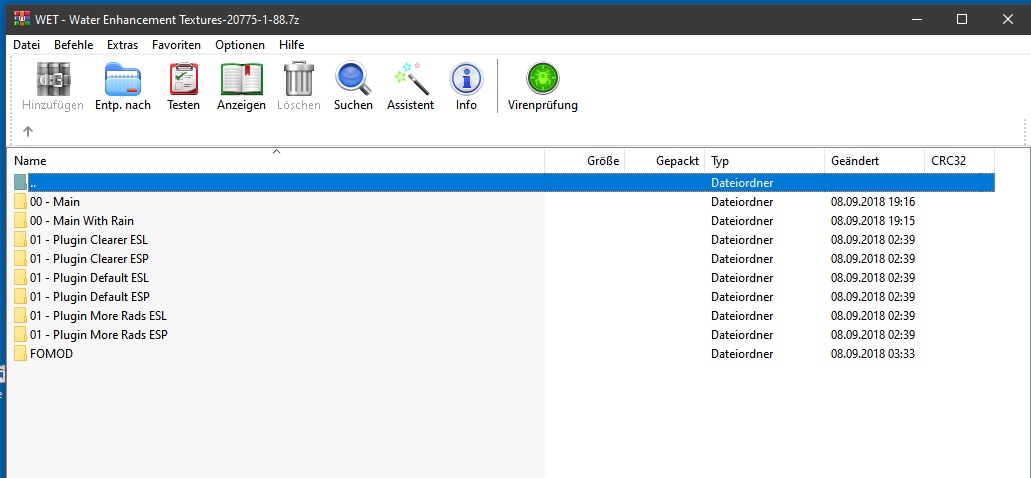Launch the Suchen search tool
1031x478 pixels.
click(x=353, y=86)
